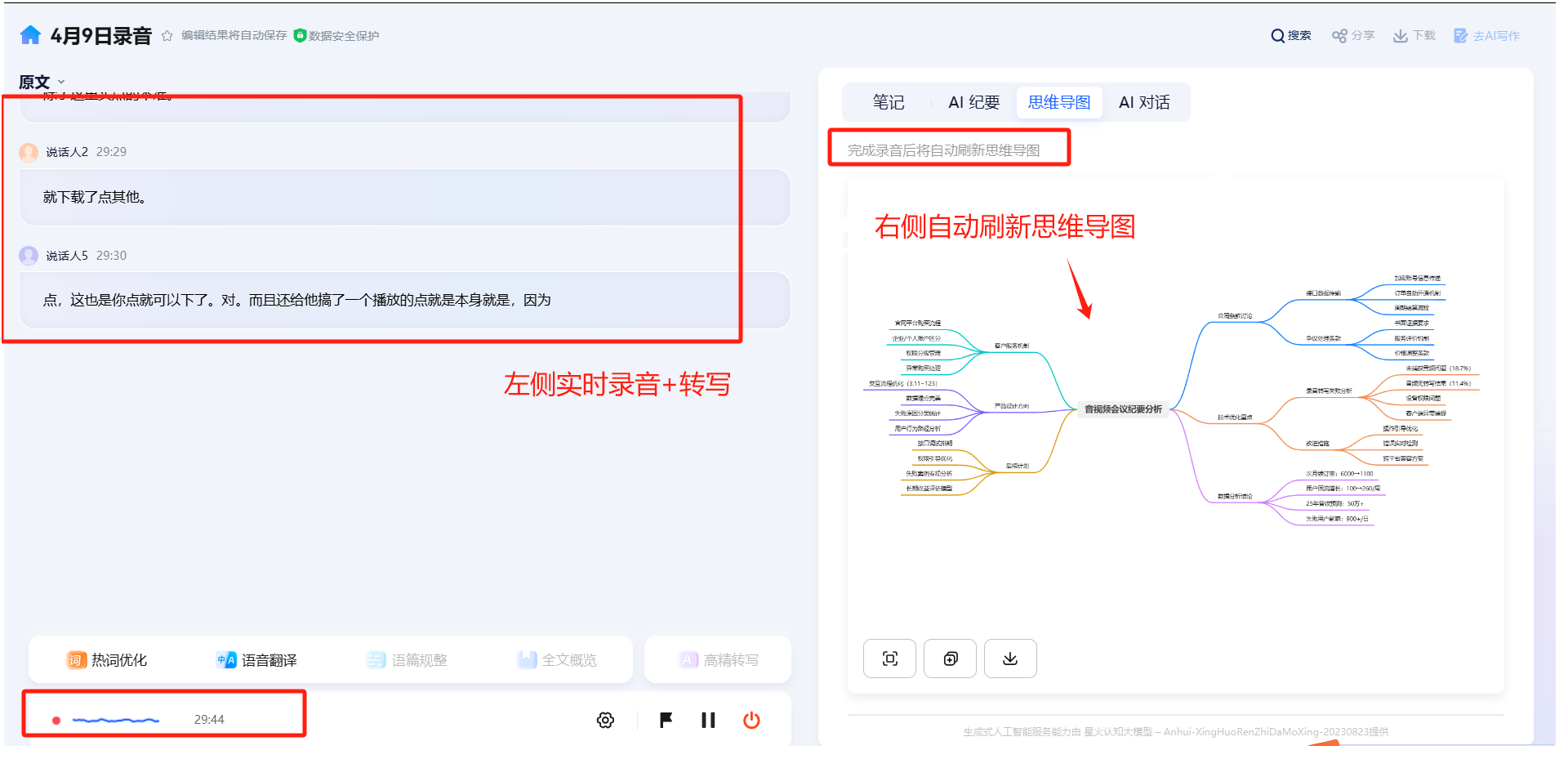Open 语音翻译
The image size is (1568, 777).
click(x=256, y=660)
